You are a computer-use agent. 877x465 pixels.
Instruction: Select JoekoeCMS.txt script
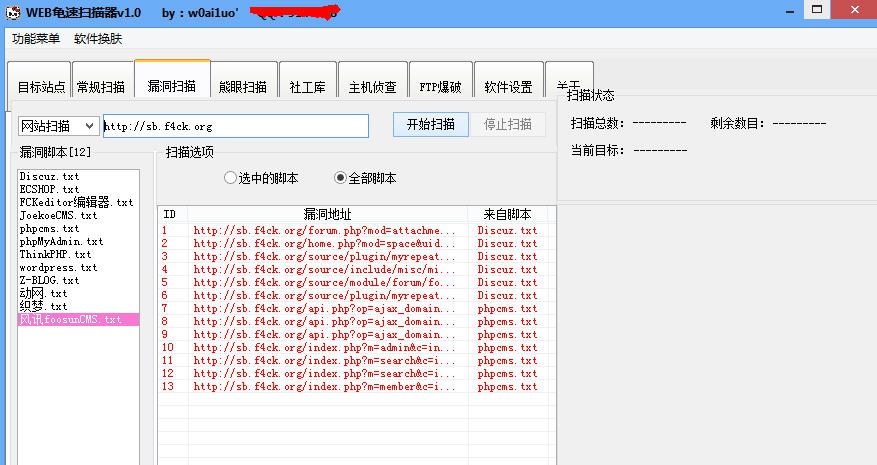point(78,215)
